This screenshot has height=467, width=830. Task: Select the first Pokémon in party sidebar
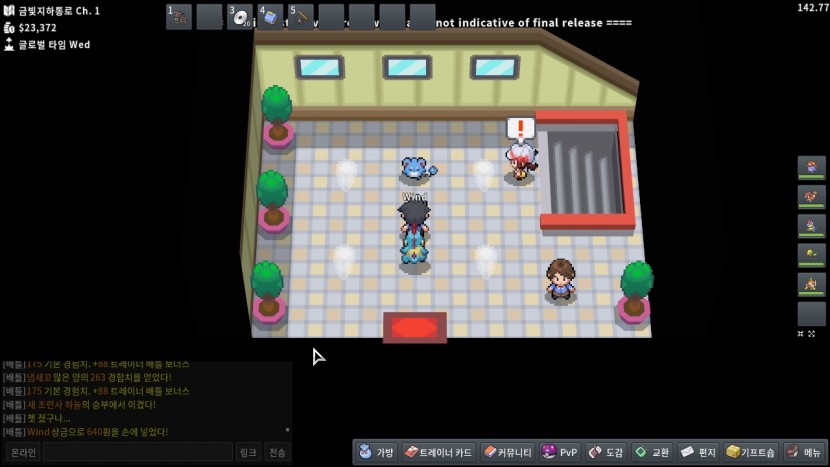pyautogui.click(x=811, y=168)
